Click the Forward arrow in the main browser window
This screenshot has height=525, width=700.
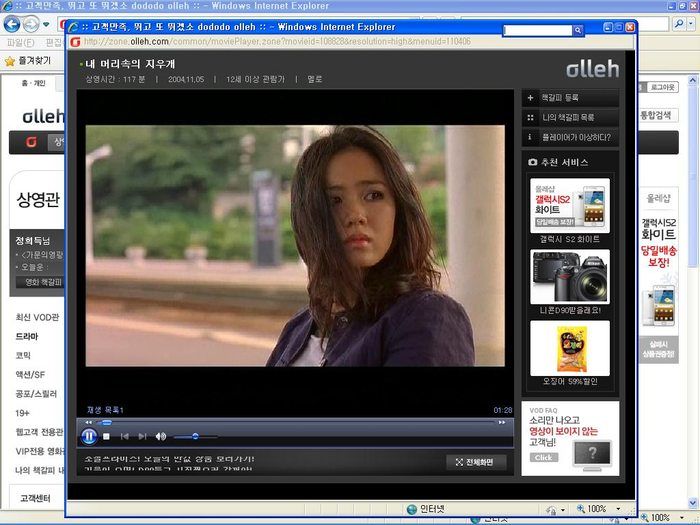pyautogui.click(x=31, y=24)
